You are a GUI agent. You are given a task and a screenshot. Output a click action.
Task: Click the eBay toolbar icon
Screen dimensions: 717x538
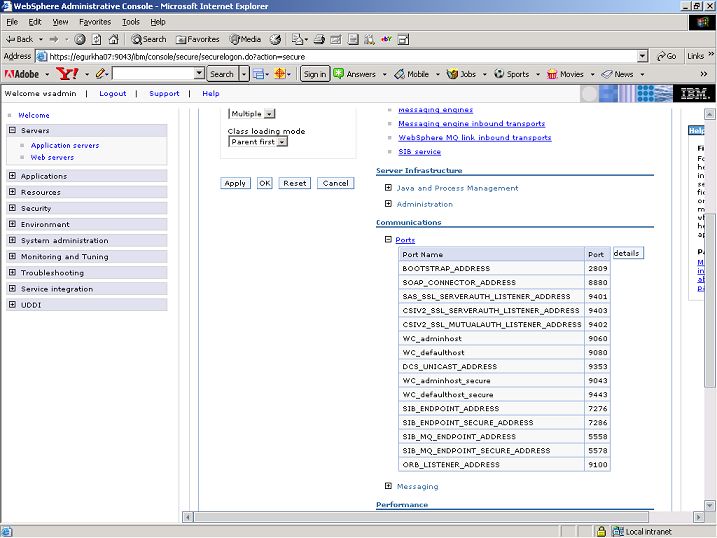tap(386, 39)
